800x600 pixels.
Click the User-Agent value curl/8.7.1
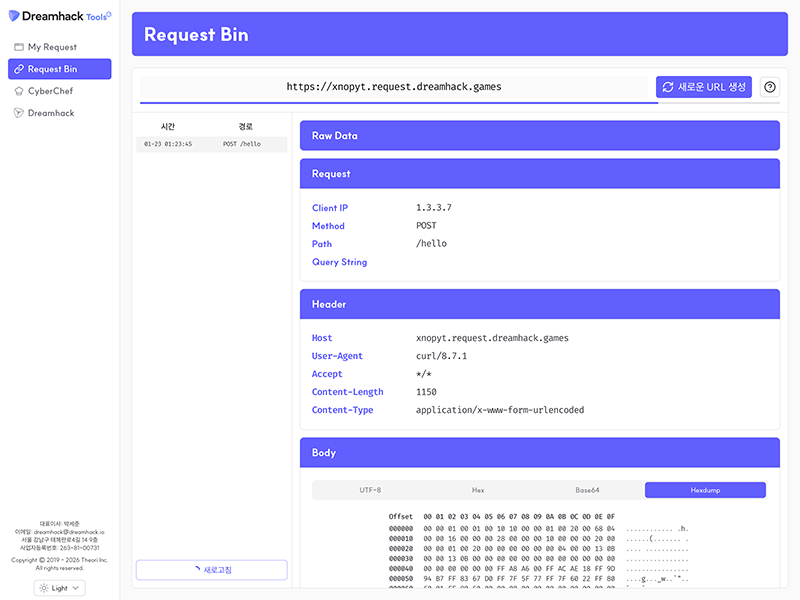tap(441, 356)
